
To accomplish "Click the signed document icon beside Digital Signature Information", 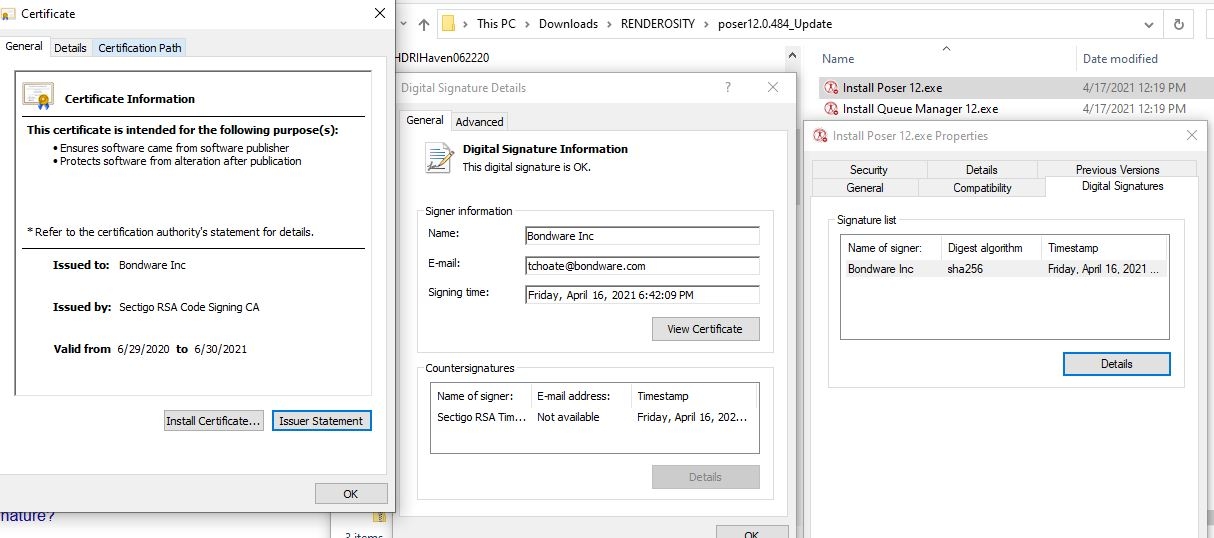I will coord(438,157).
